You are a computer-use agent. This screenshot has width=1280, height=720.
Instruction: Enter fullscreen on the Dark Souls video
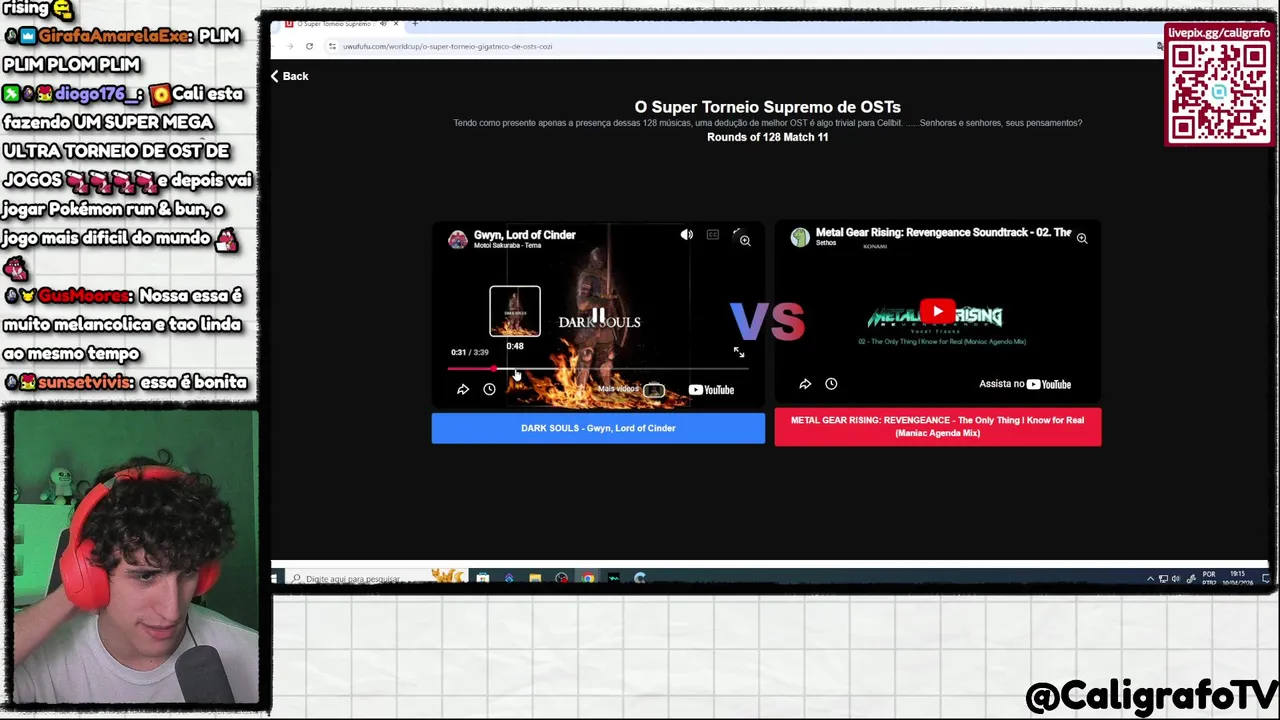(x=738, y=352)
